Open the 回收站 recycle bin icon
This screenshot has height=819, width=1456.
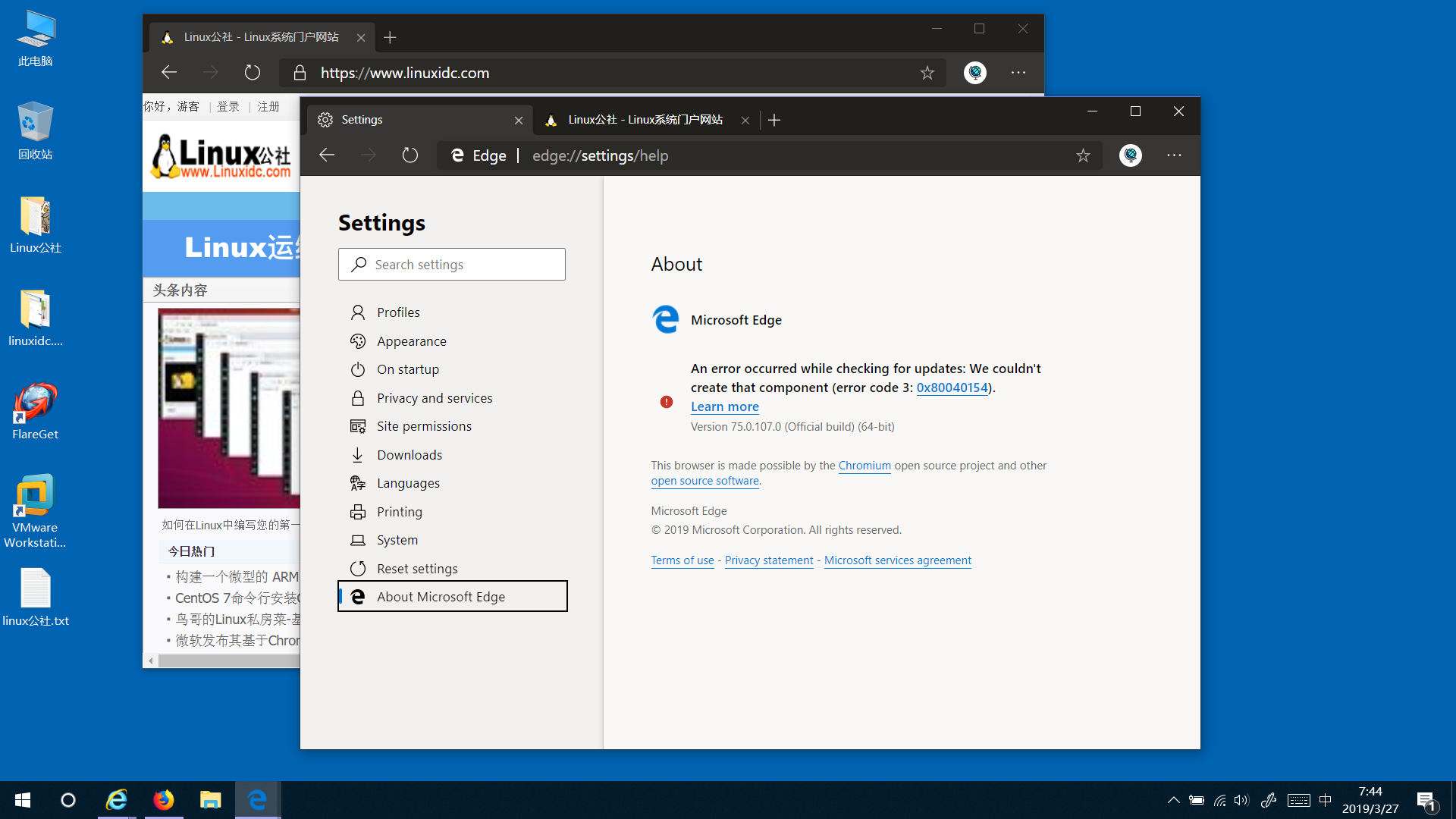point(36,131)
